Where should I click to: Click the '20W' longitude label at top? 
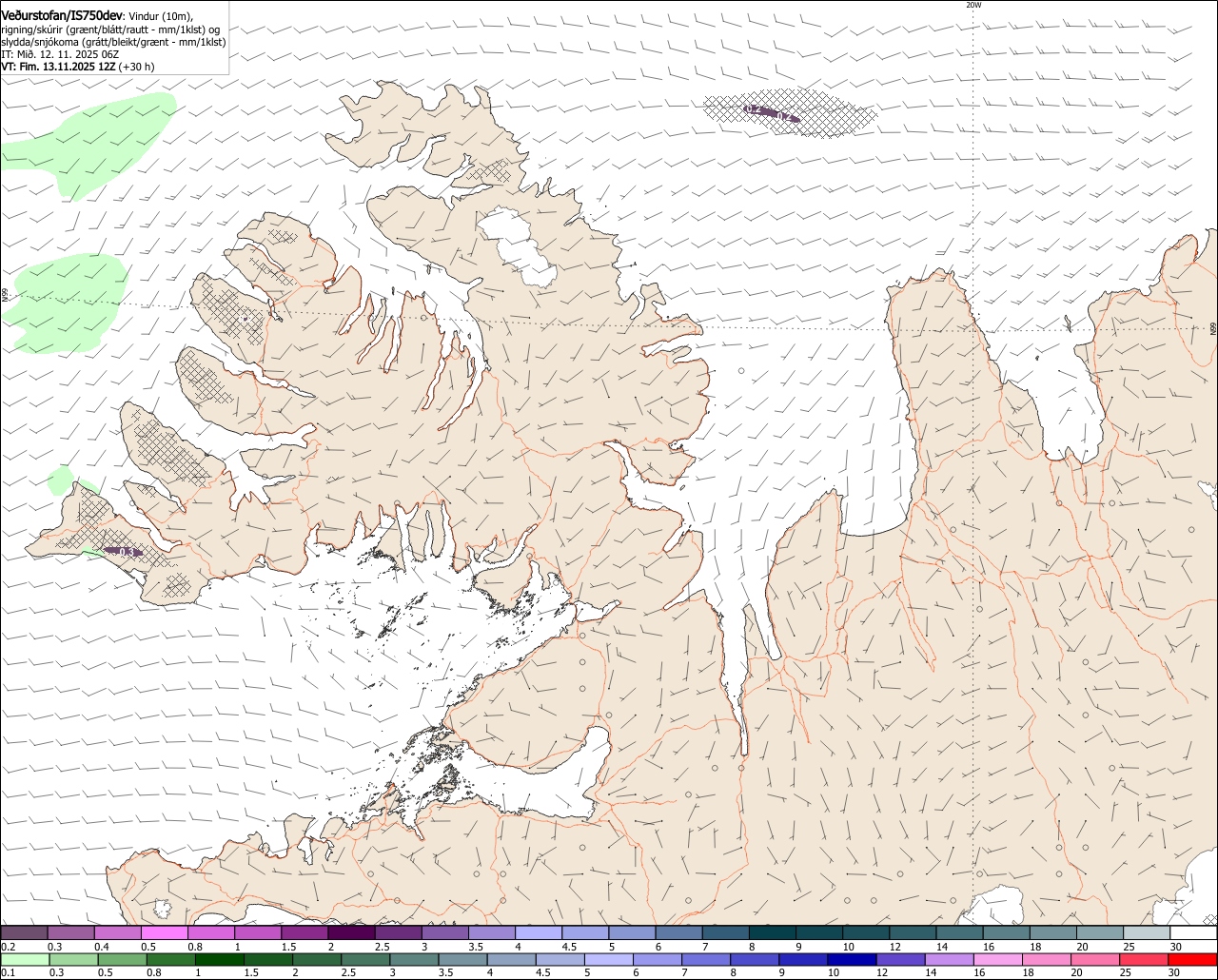pos(972,5)
